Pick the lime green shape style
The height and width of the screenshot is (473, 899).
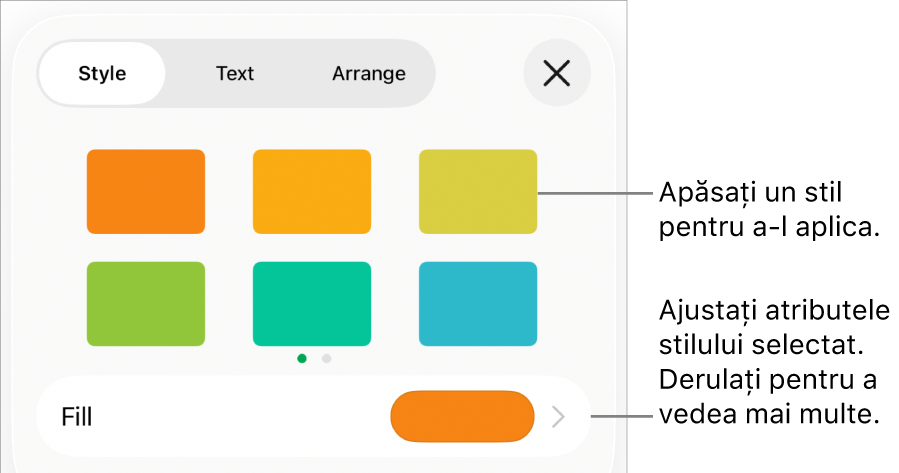coord(146,304)
